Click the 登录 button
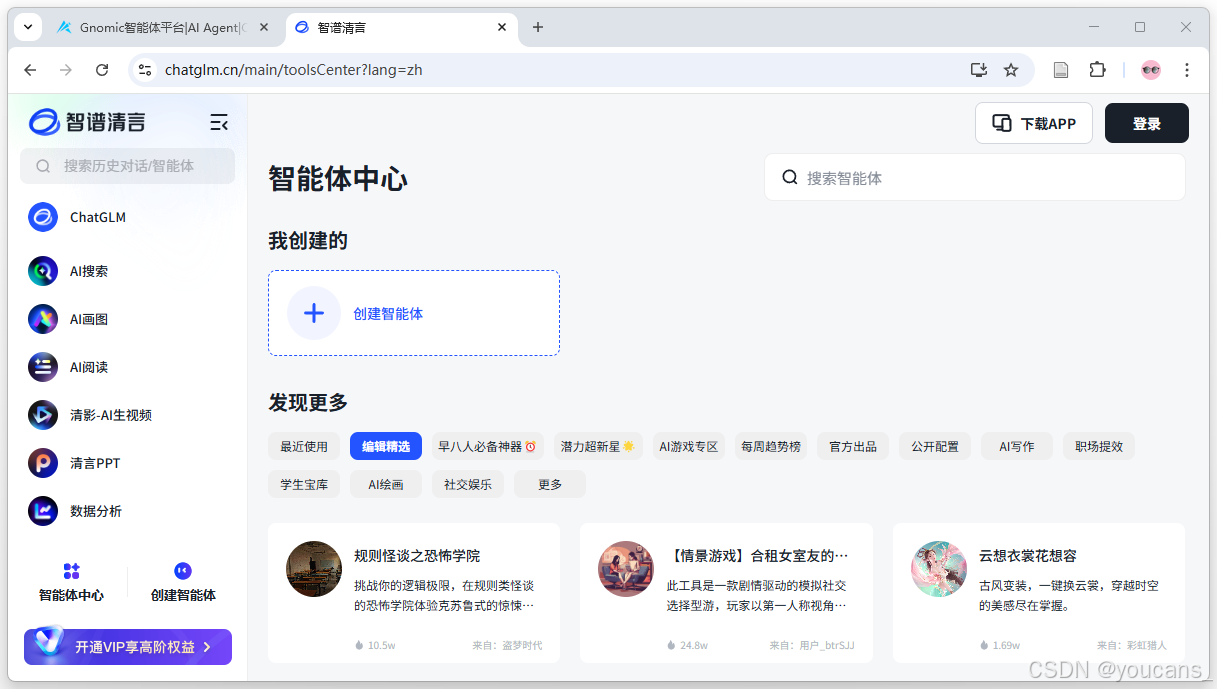This screenshot has width=1217, height=689. pyautogui.click(x=1147, y=123)
